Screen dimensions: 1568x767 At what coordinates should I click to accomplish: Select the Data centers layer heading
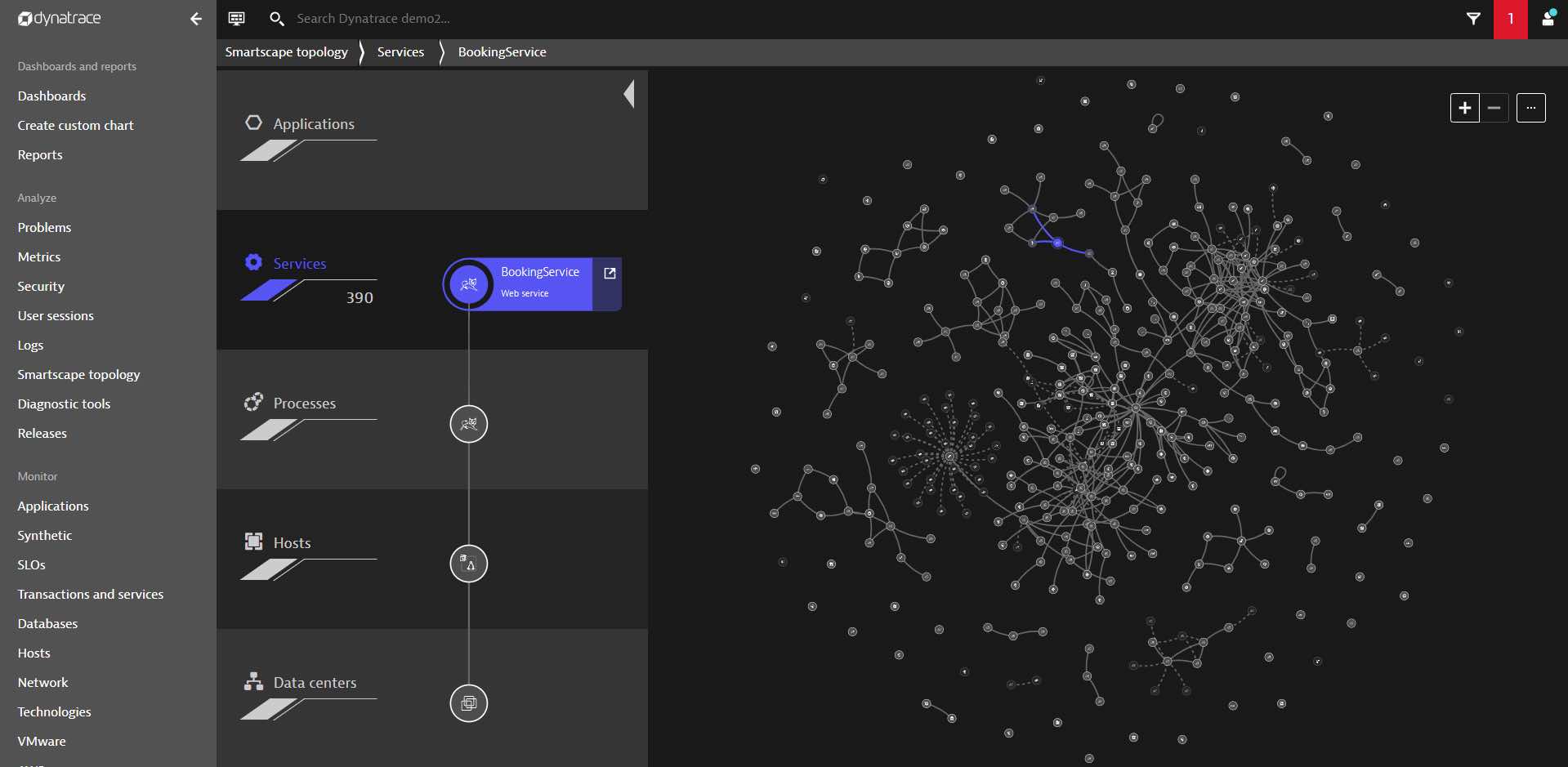click(315, 683)
